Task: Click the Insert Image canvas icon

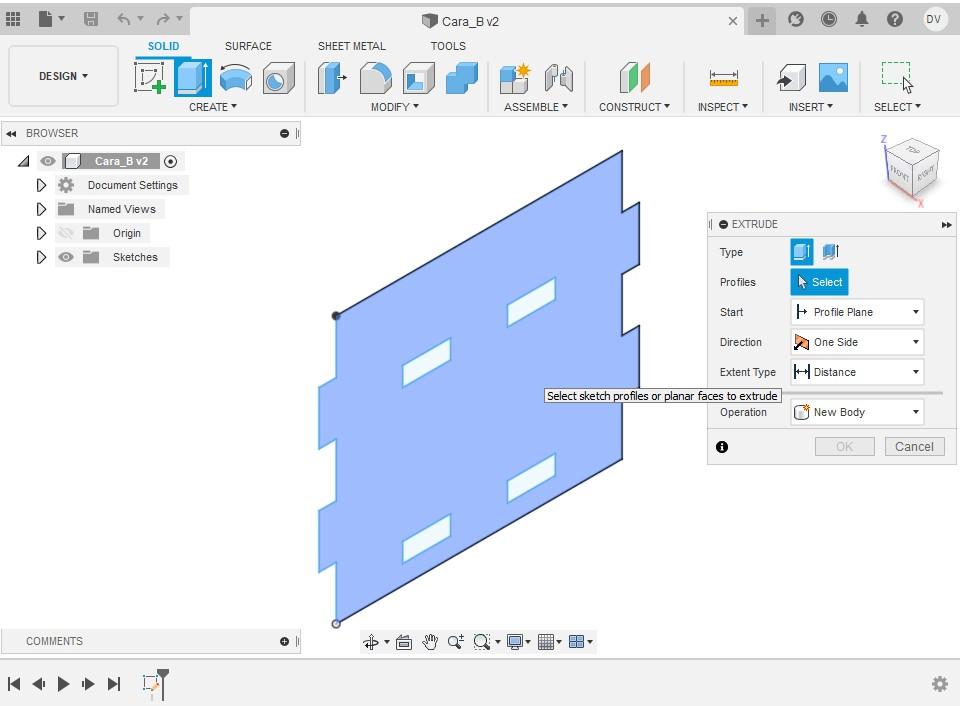Action: tap(833, 78)
